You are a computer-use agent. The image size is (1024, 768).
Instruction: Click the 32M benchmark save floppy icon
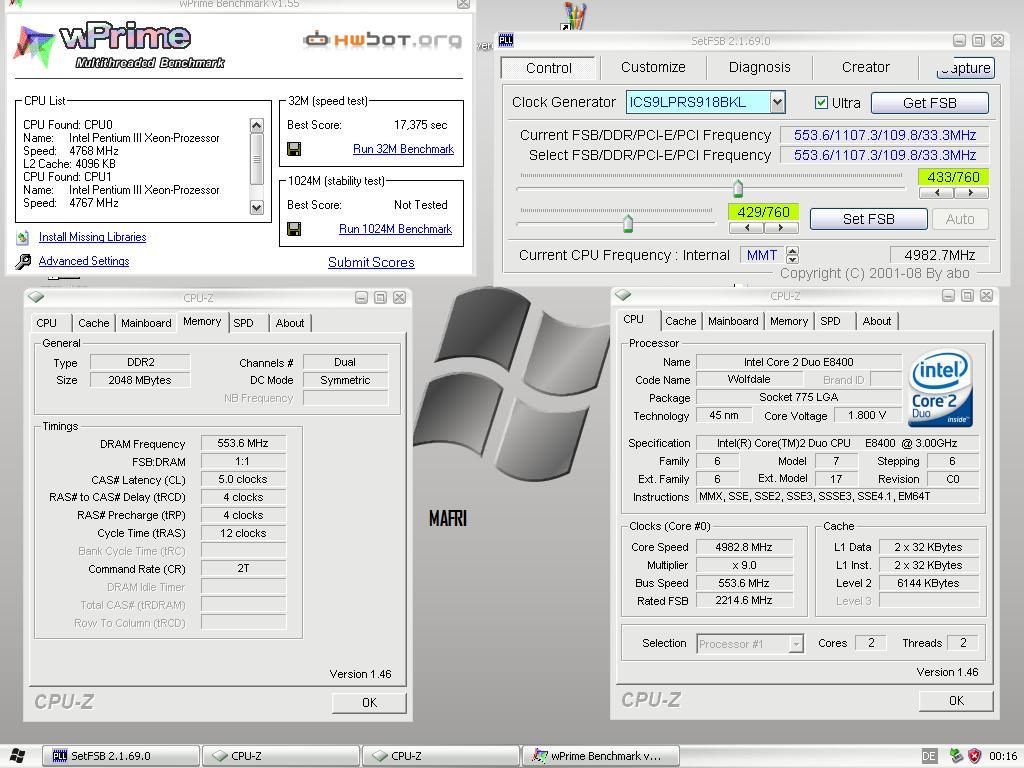pyautogui.click(x=294, y=149)
